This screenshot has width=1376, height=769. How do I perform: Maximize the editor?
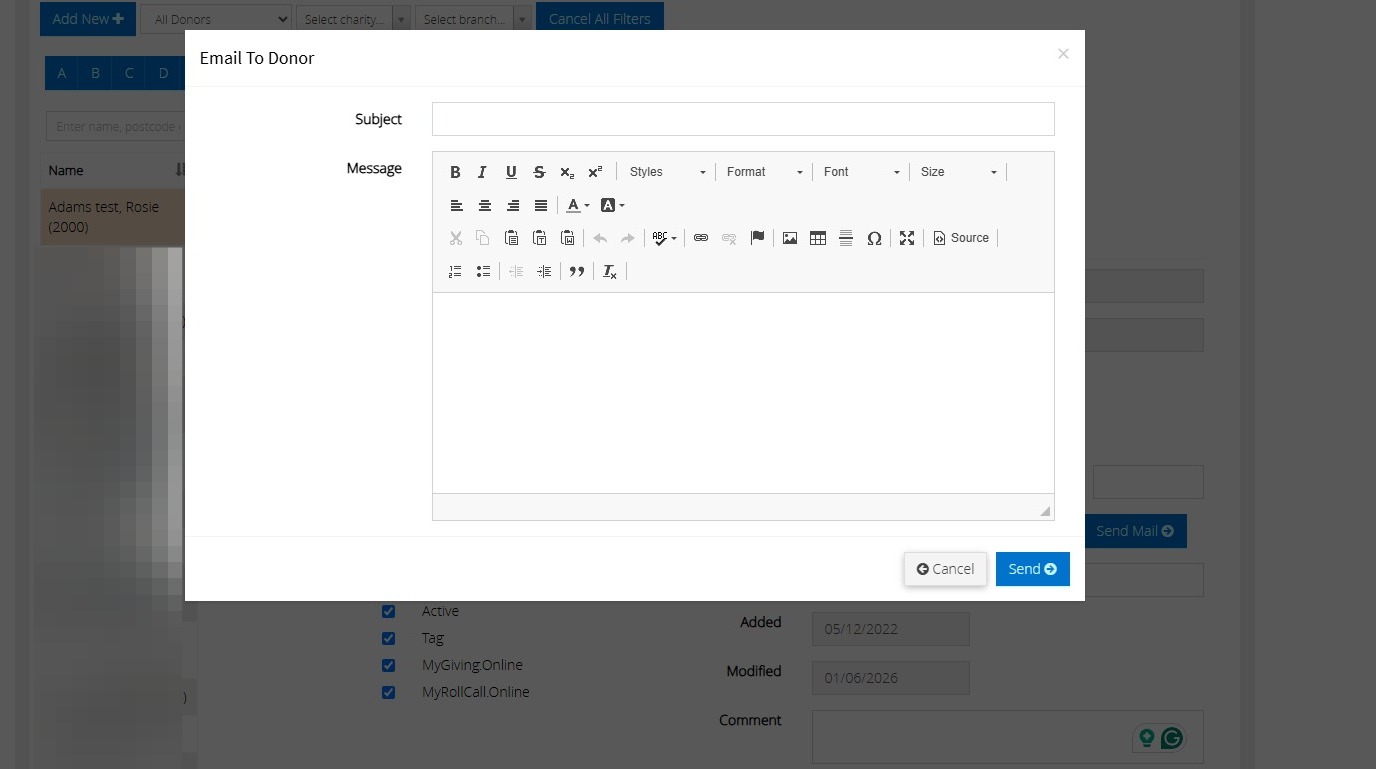tap(907, 238)
